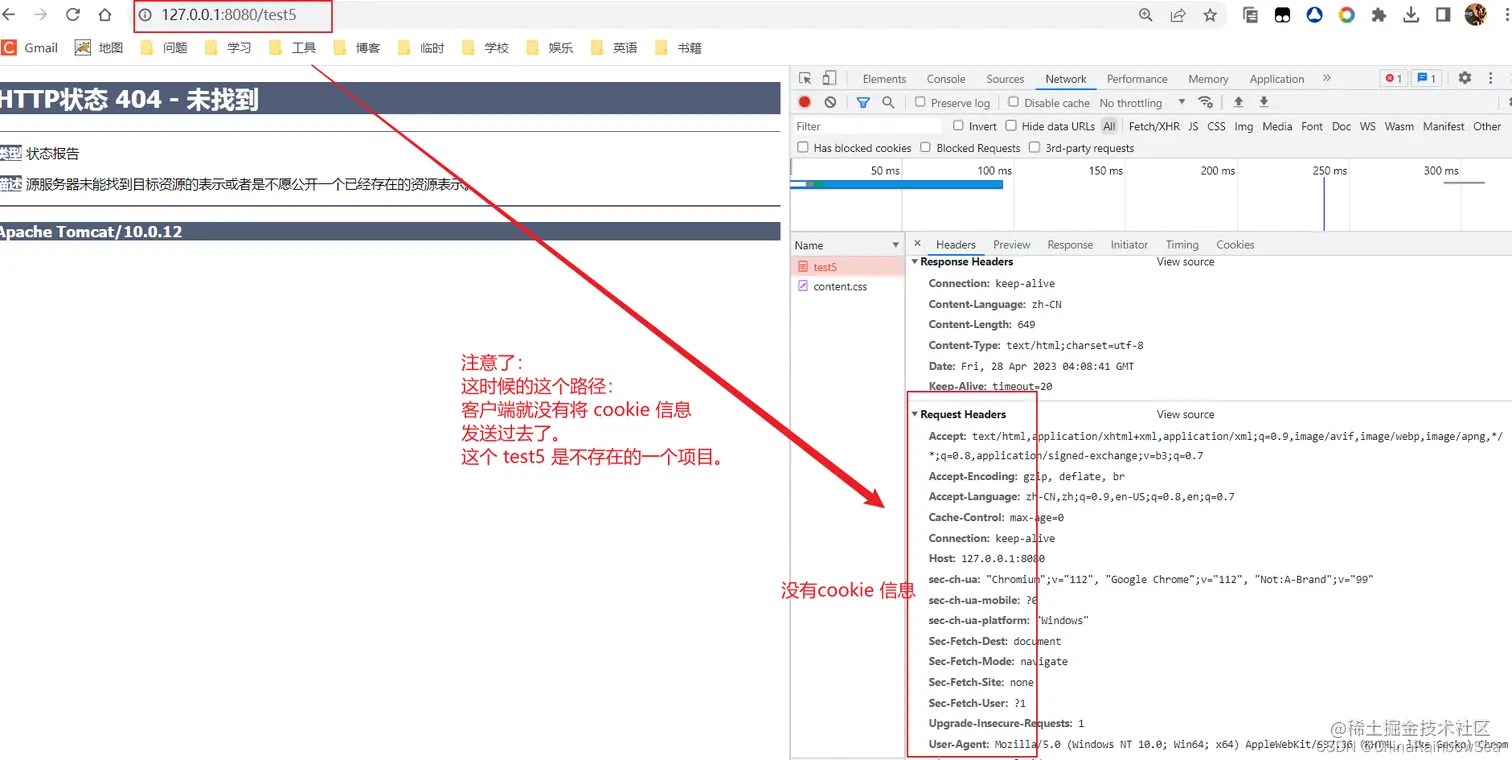Viewport: 1512px width, 760px height.
Task: Open the Gmail bookmark
Action: [x=31, y=47]
